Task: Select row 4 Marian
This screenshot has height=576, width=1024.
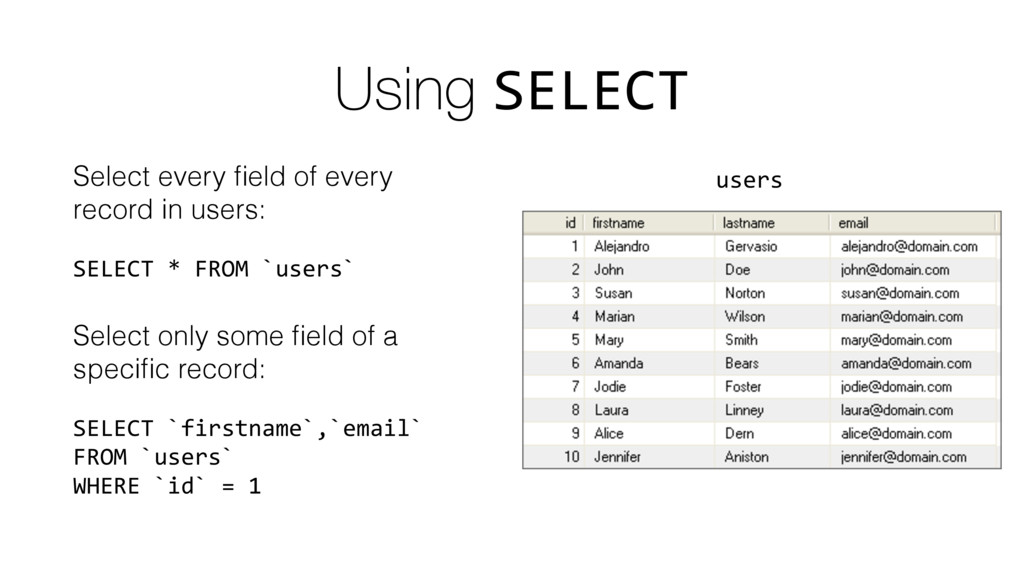Action: [761, 317]
